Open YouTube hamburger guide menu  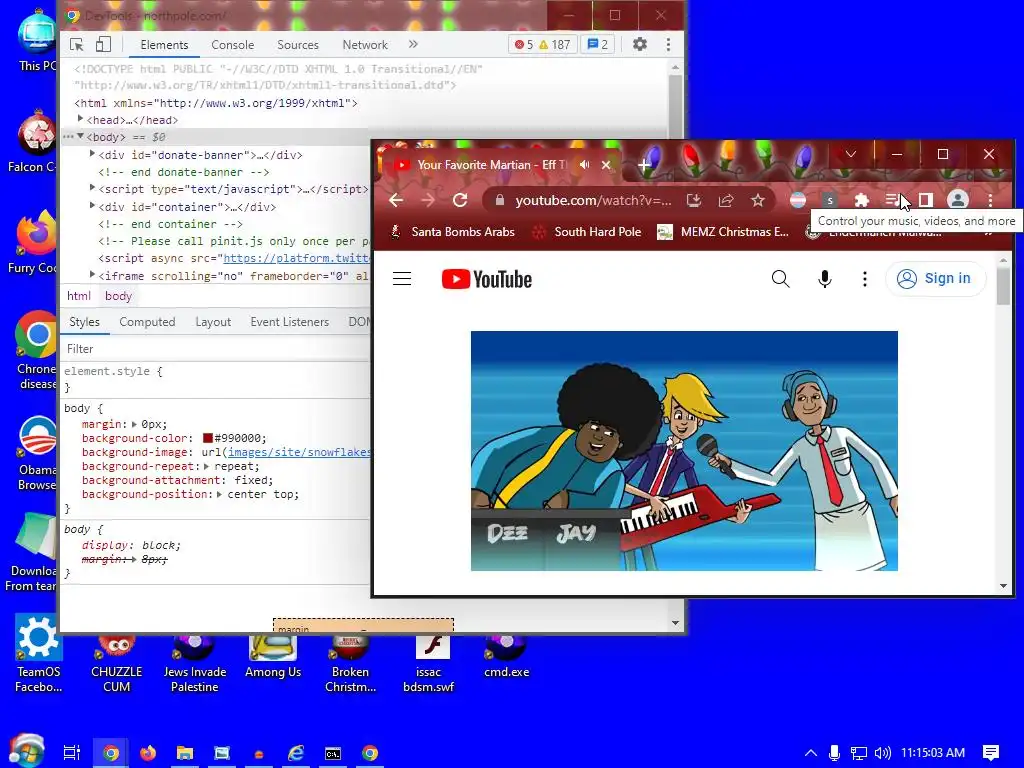[x=402, y=279]
